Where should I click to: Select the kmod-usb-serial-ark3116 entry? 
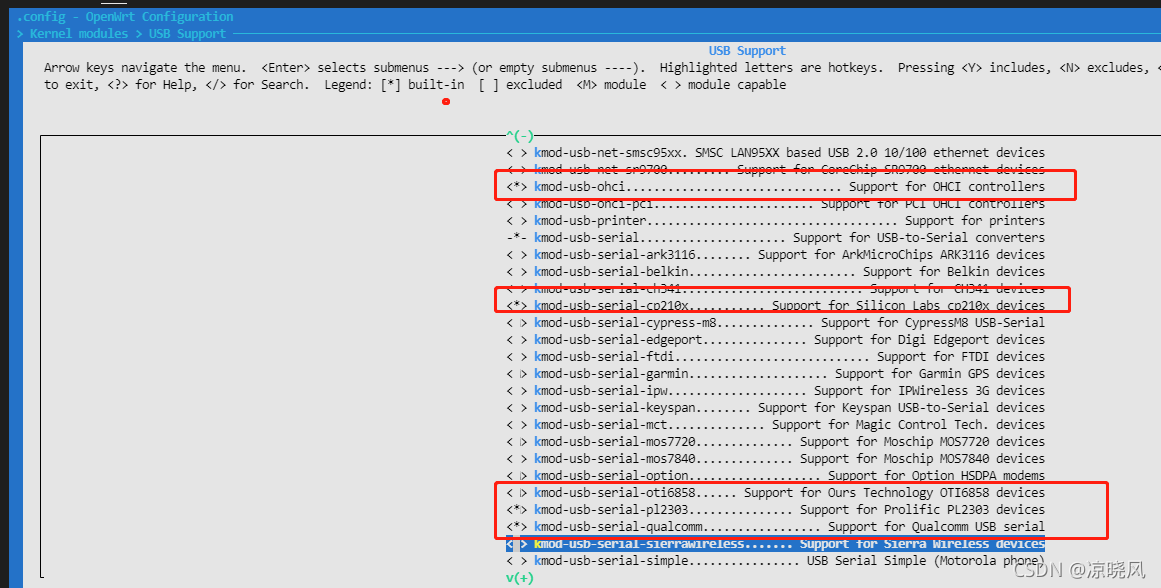[x=775, y=255]
